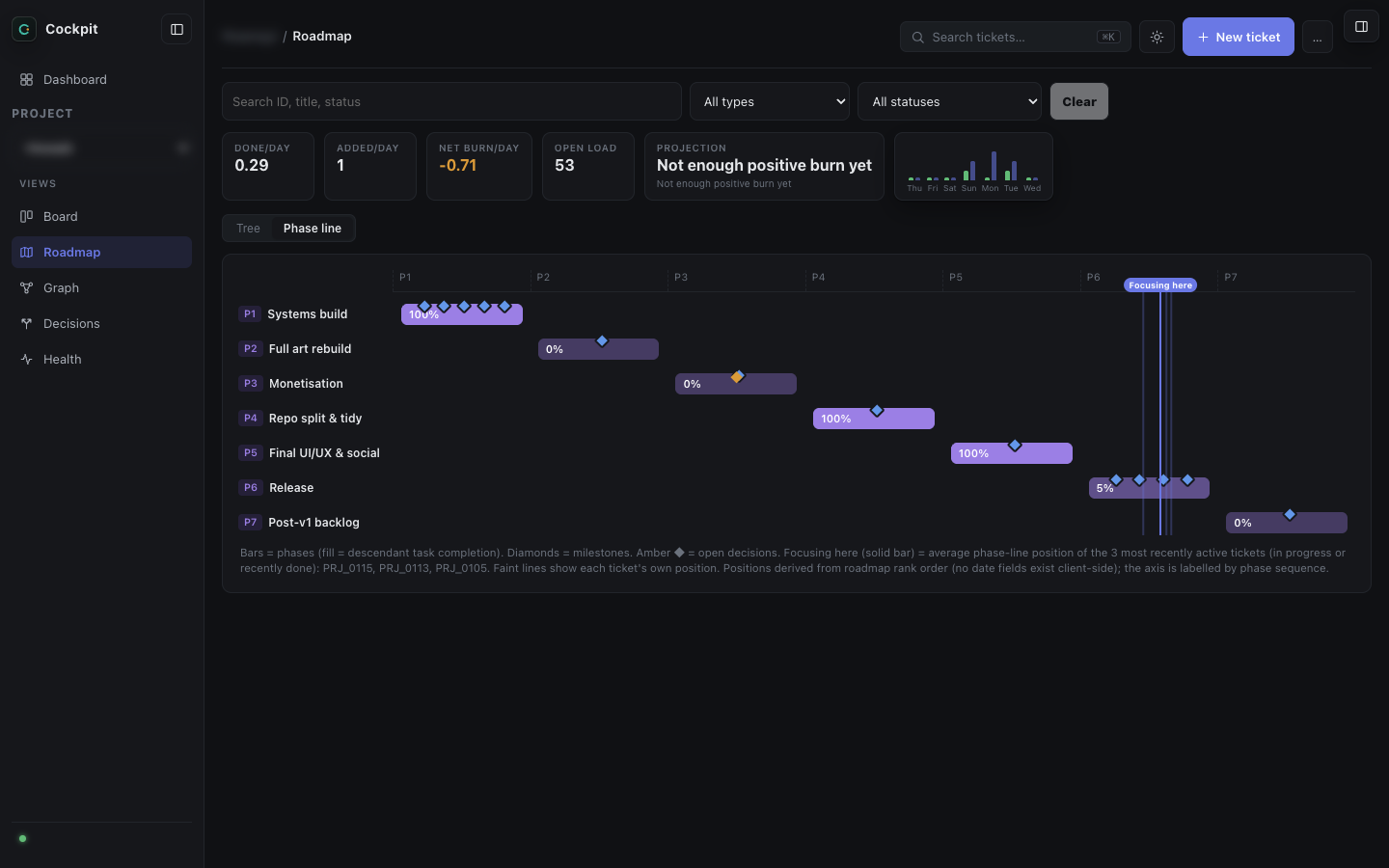The height and width of the screenshot is (868, 1389).
Task: Click the Cockpit logo icon
Action: [24, 29]
